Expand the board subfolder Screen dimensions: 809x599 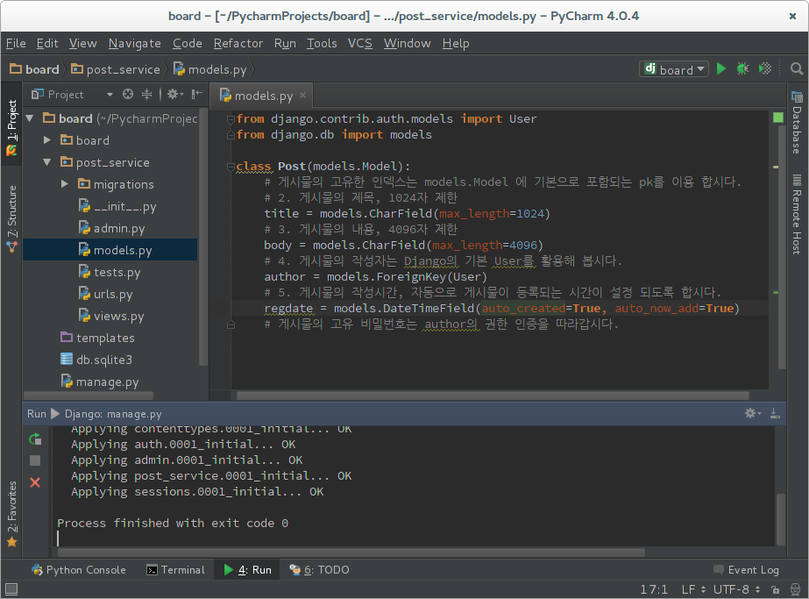(47, 140)
